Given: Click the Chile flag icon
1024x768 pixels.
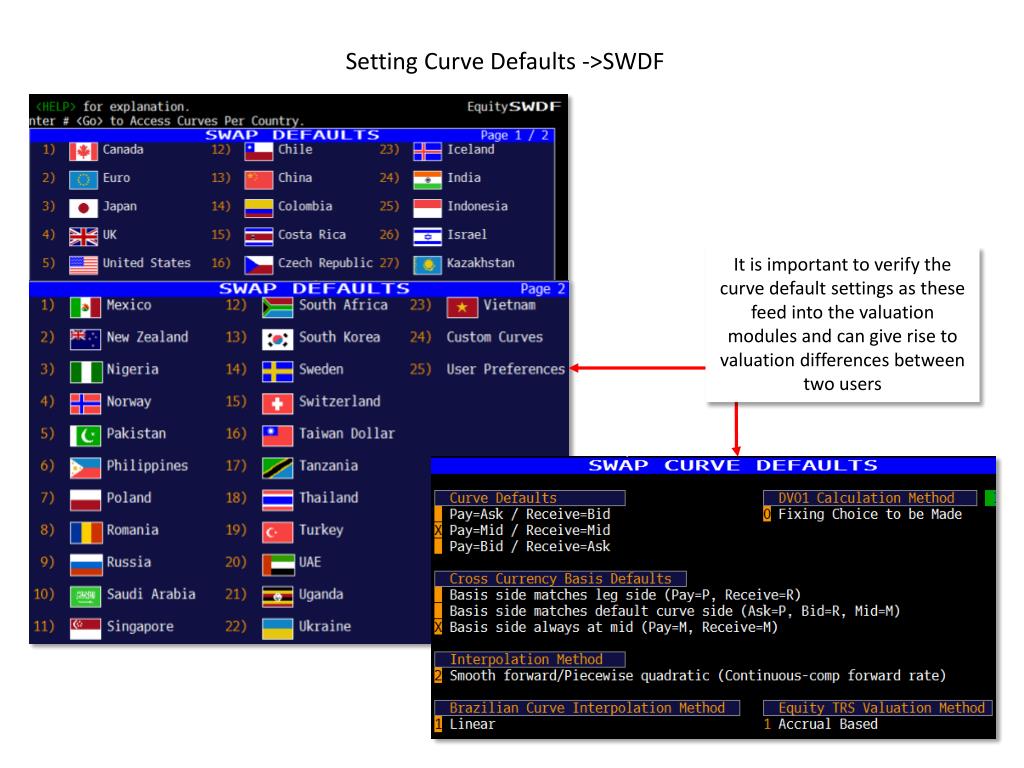Looking at the screenshot, I should [259, 151].
